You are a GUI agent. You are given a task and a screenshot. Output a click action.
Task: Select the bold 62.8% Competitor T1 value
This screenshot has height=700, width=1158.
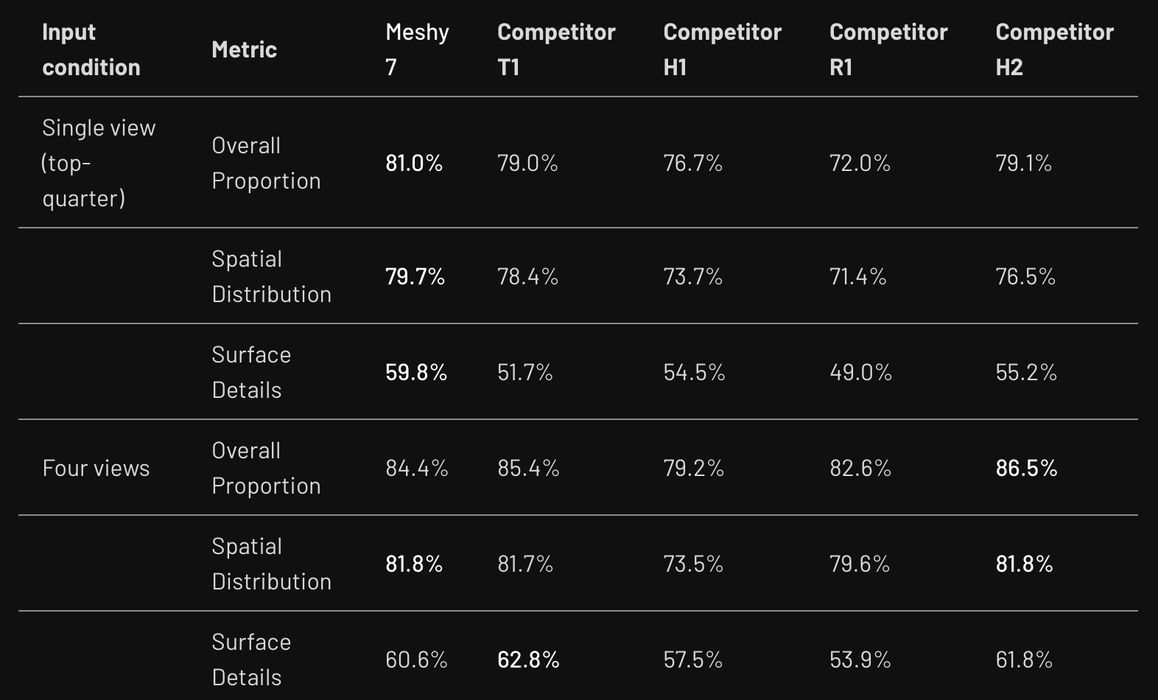coord(528,659)
